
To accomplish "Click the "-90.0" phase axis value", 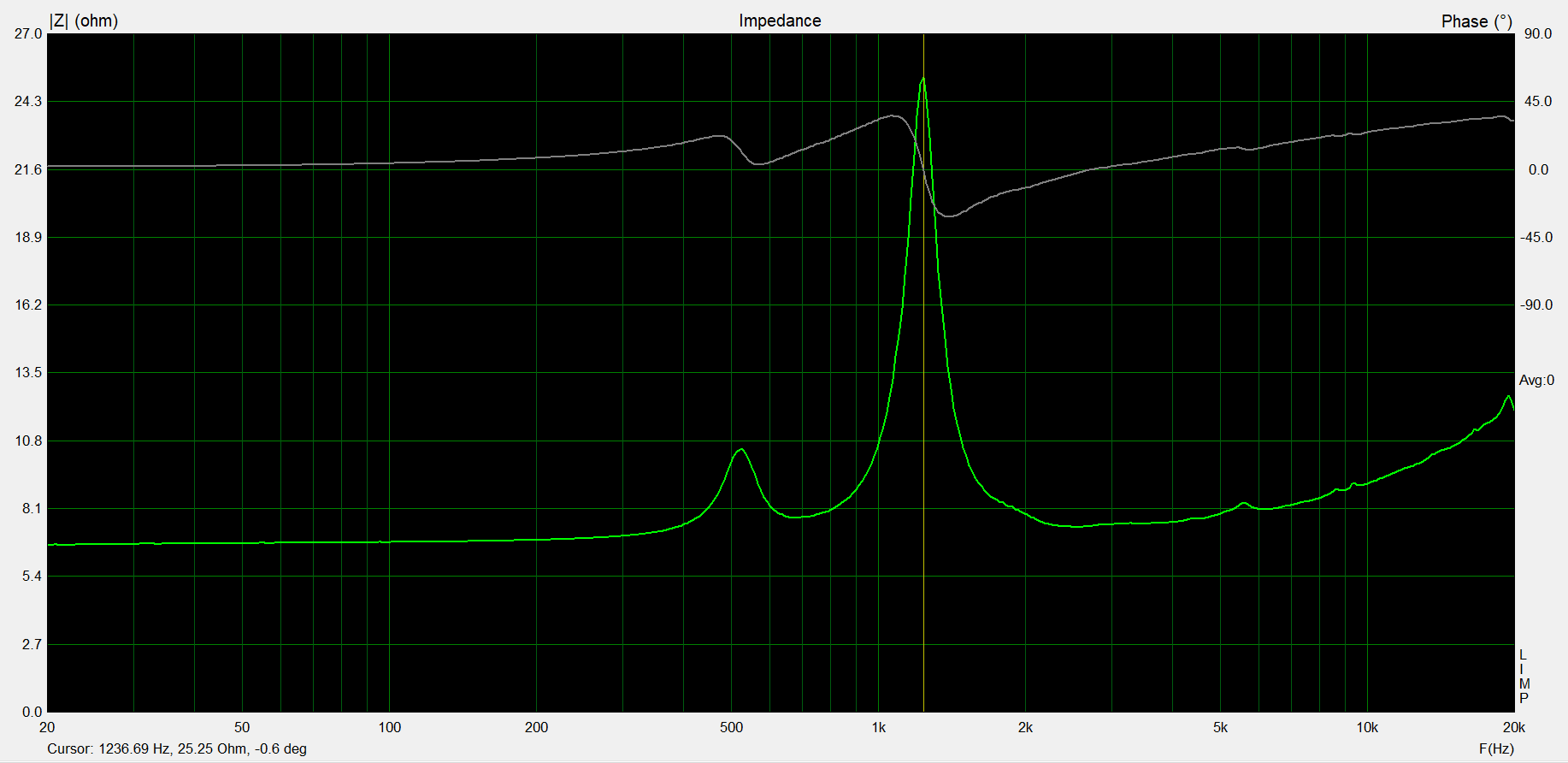I will click(1536, 305).
